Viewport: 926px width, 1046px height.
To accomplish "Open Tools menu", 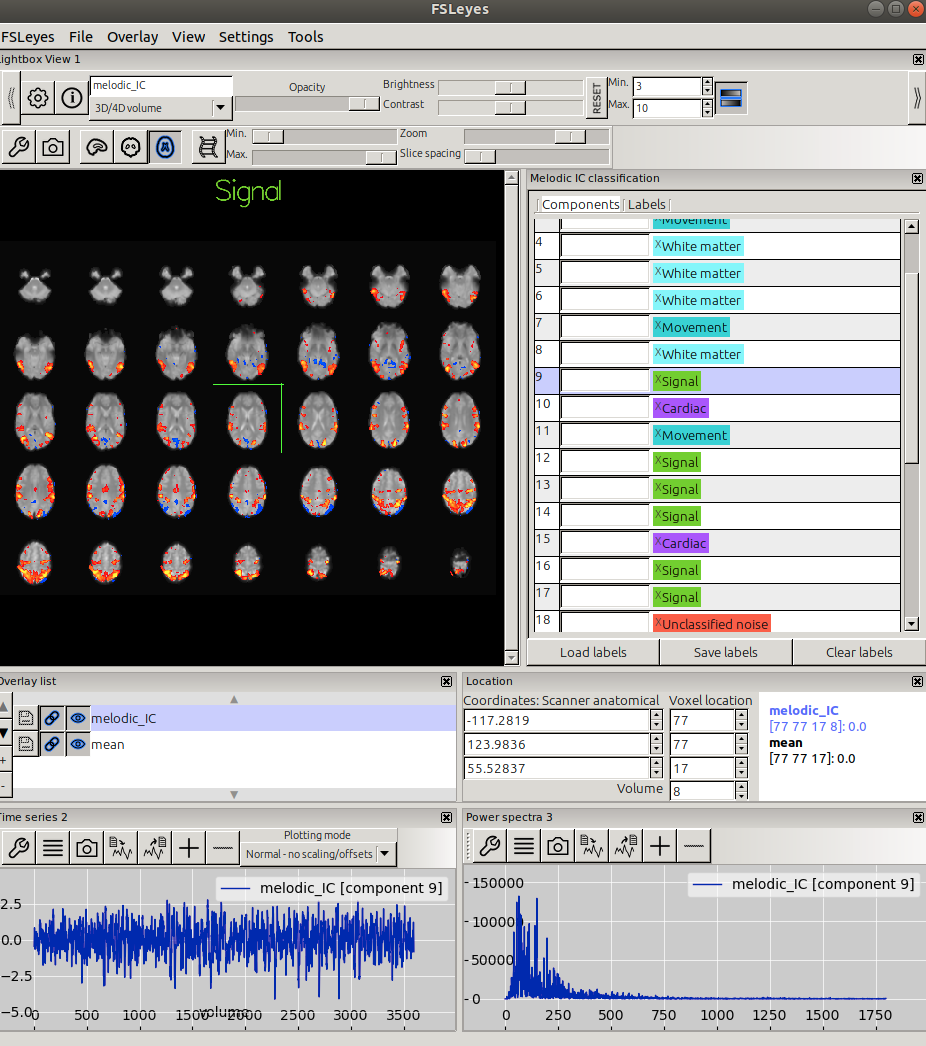I will click(306, 37).
